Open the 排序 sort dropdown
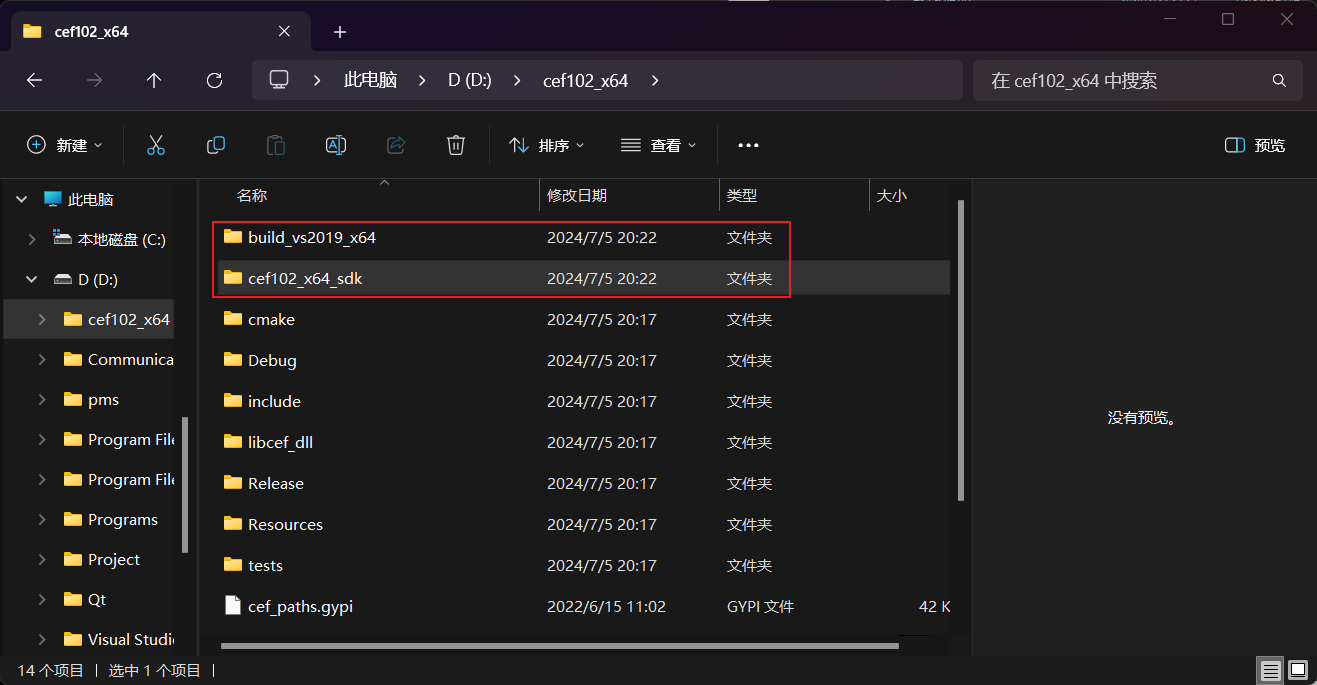The width and height of the screenshot is (1317, 685). coord(546,144)
